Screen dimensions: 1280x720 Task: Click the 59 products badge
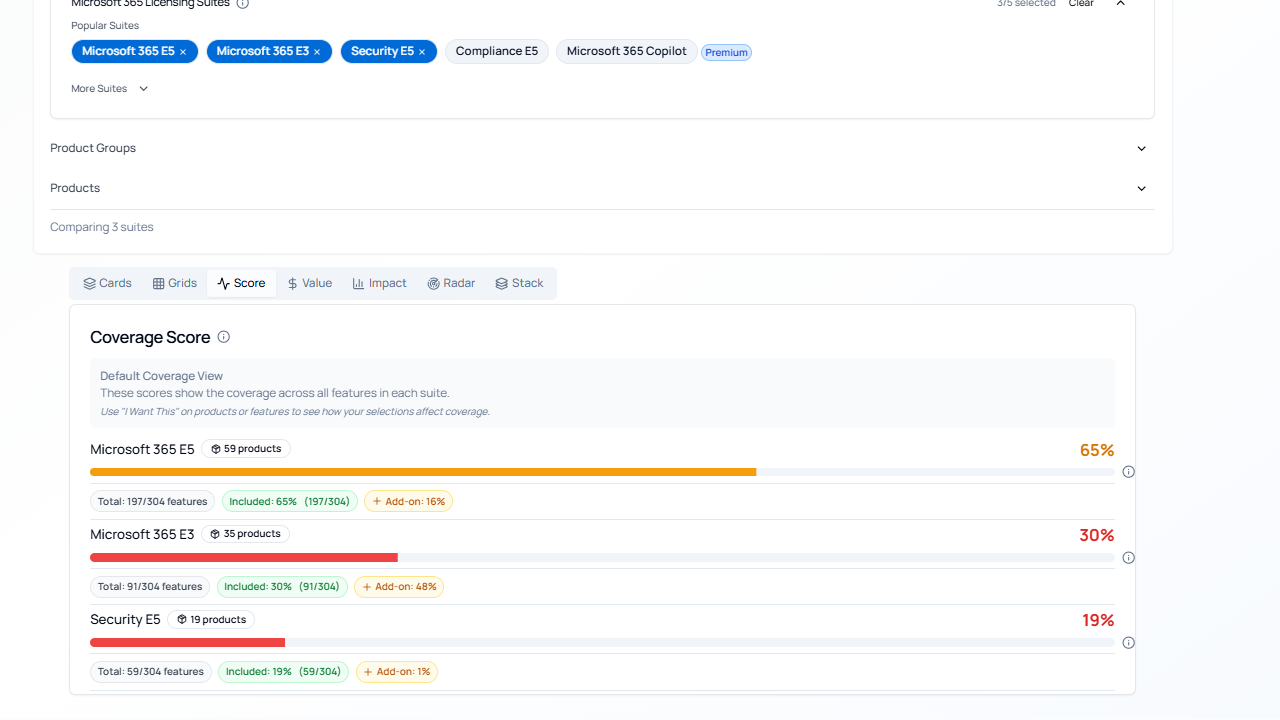[246, 449]
